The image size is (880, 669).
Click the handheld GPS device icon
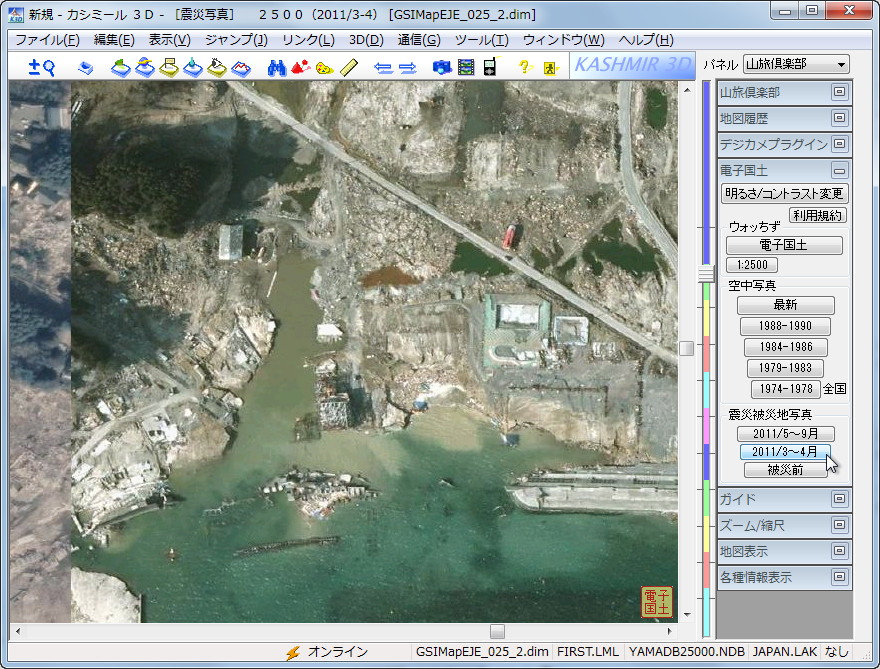point(489,66)
